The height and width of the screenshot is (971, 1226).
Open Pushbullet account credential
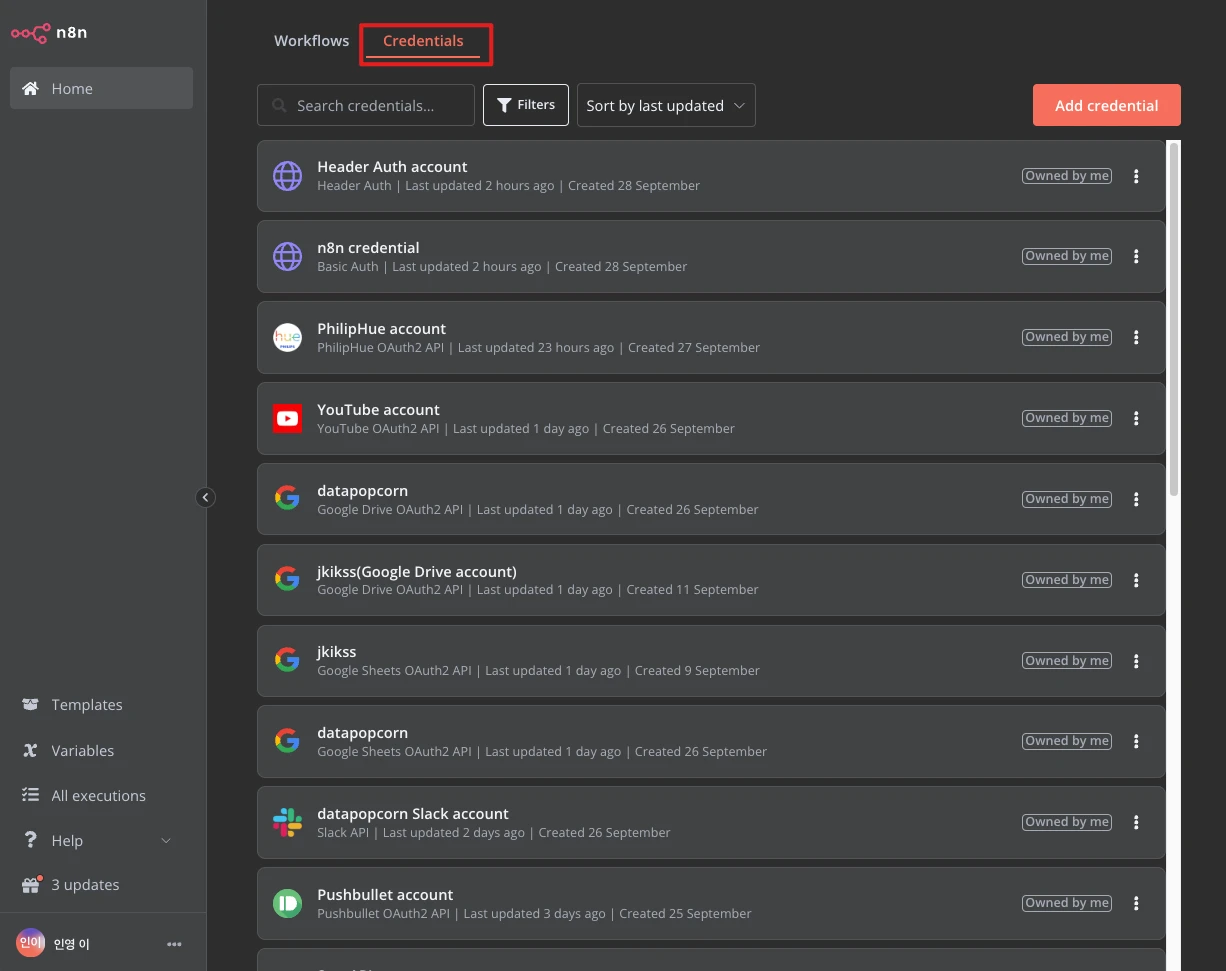pyautogui.click(x=711, y=903)
